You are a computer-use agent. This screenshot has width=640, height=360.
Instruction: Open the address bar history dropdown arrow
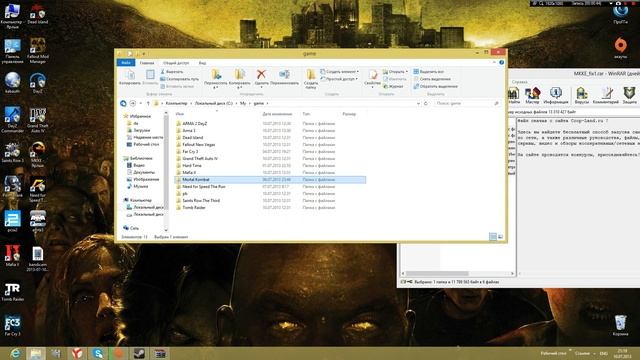[x=418, y=104]
